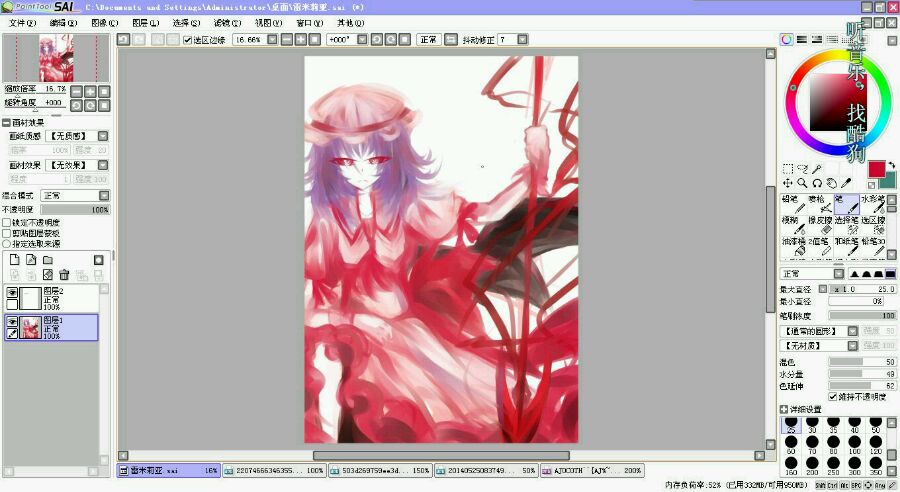Rotate the canvas counter-clockwise in the toolbar
The width and height of the screenshot is (900, 492).
pyautogui.click(x=377, y=40)
